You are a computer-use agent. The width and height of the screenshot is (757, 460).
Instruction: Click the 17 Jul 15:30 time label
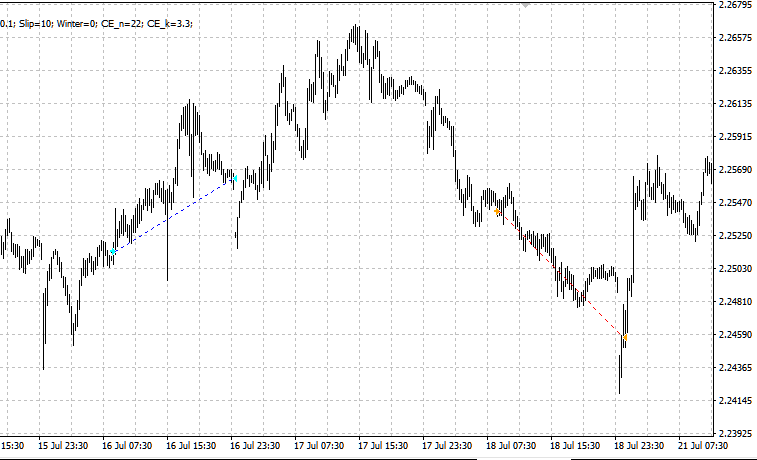tap(383, 446)
